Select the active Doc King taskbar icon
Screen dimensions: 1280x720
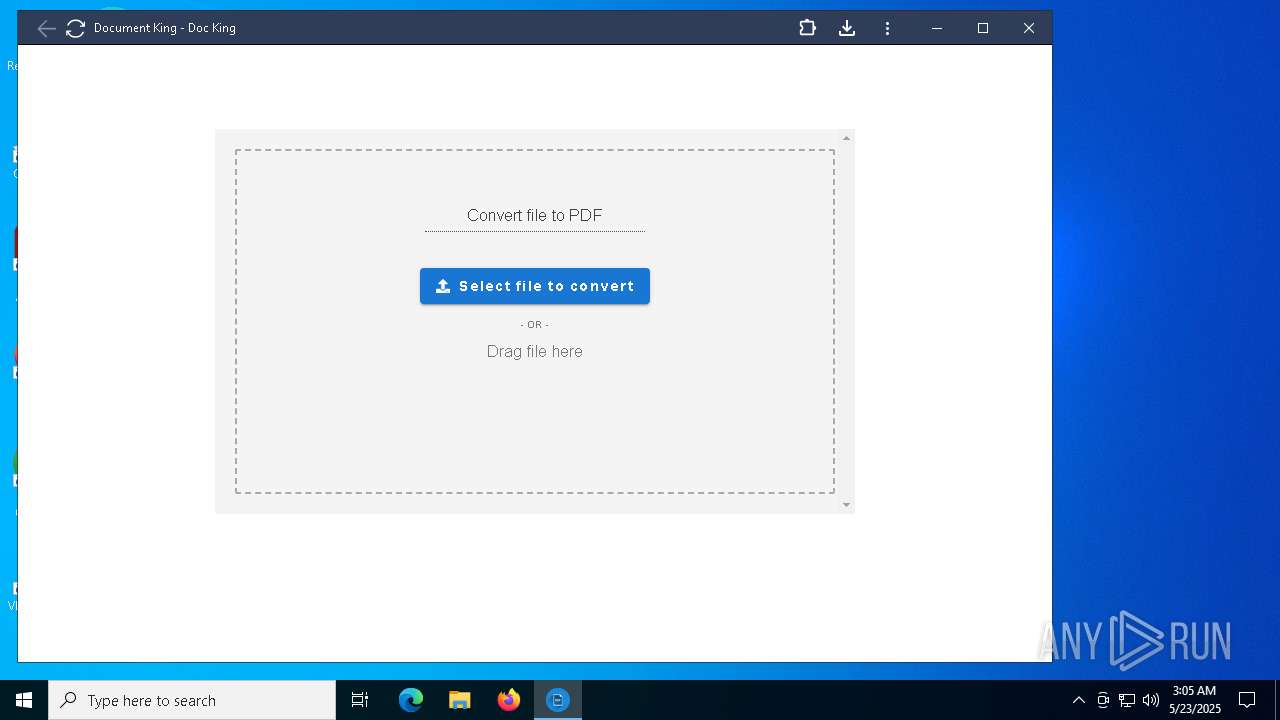(x=558, y=700)
